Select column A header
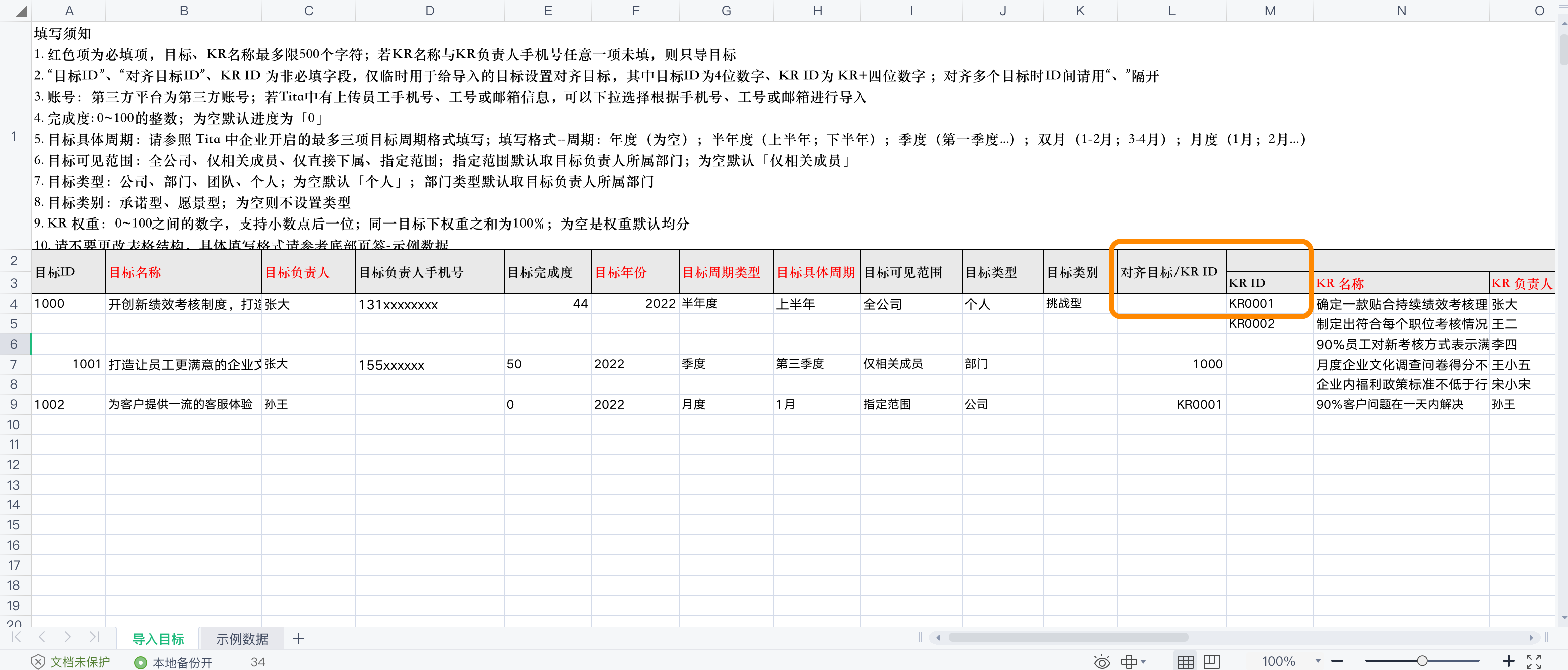 click(69, 11)
